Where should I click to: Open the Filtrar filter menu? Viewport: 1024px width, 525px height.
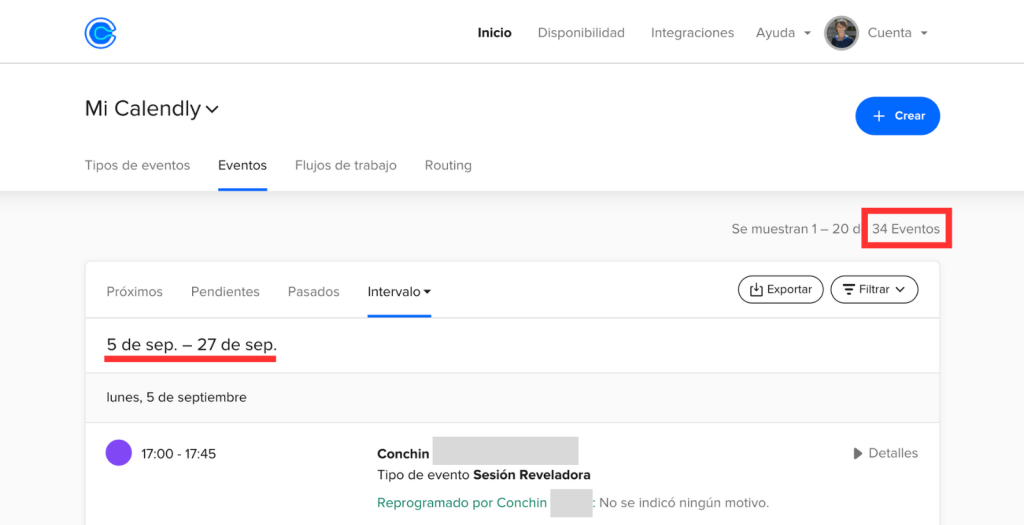[x=874, y=289]
